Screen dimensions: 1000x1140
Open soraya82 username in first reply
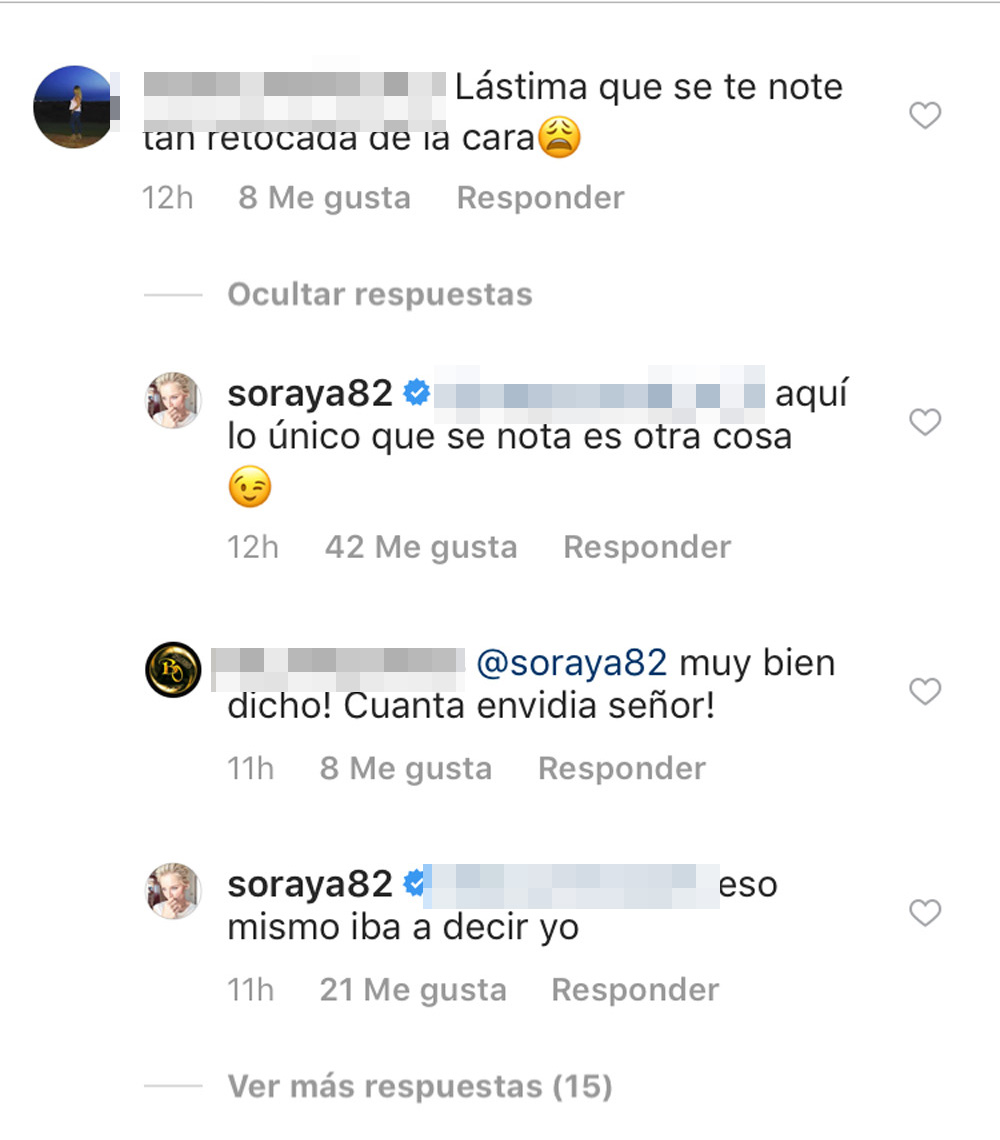310,393
